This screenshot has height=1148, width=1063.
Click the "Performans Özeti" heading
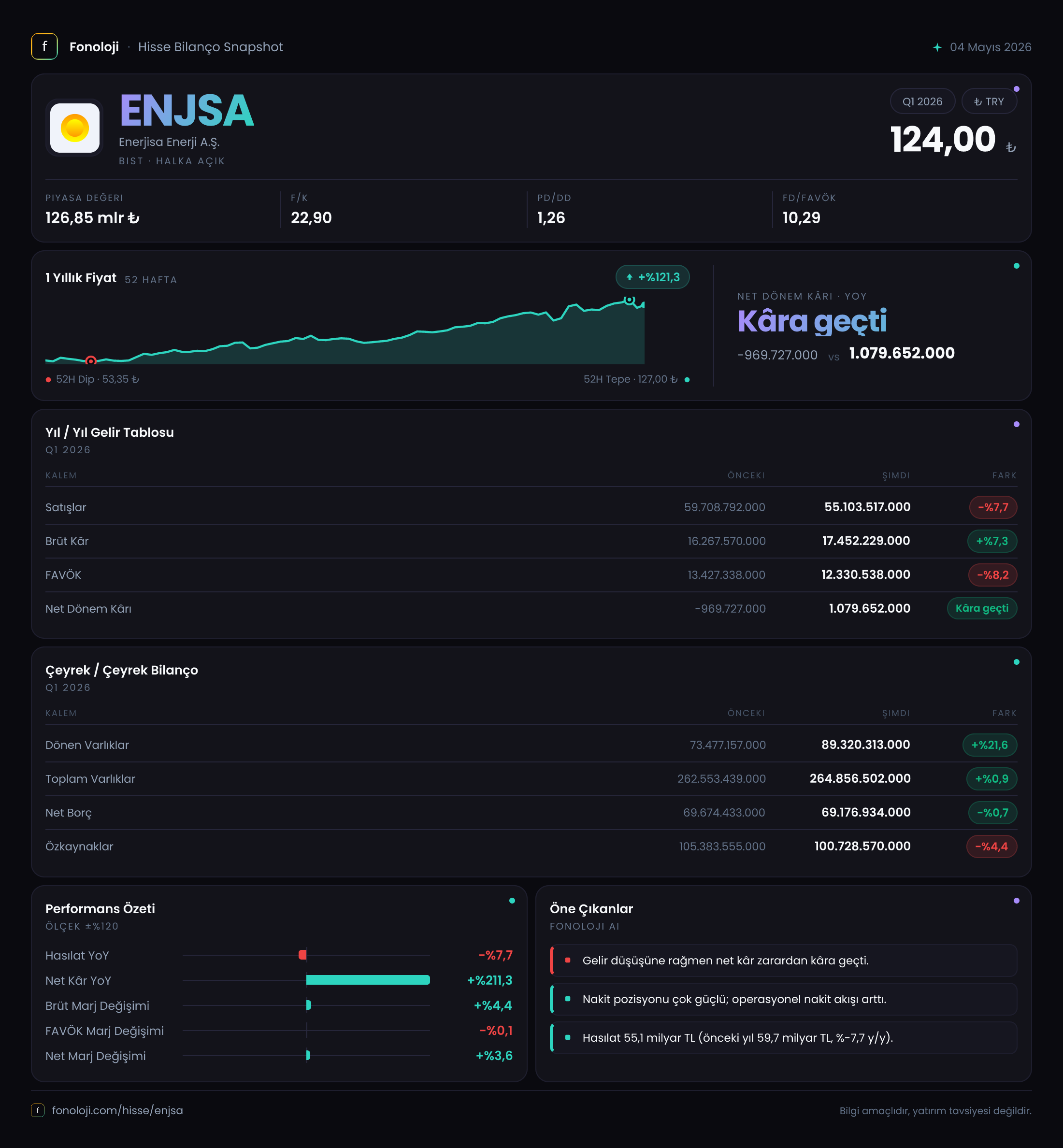(x=100, y=909)
